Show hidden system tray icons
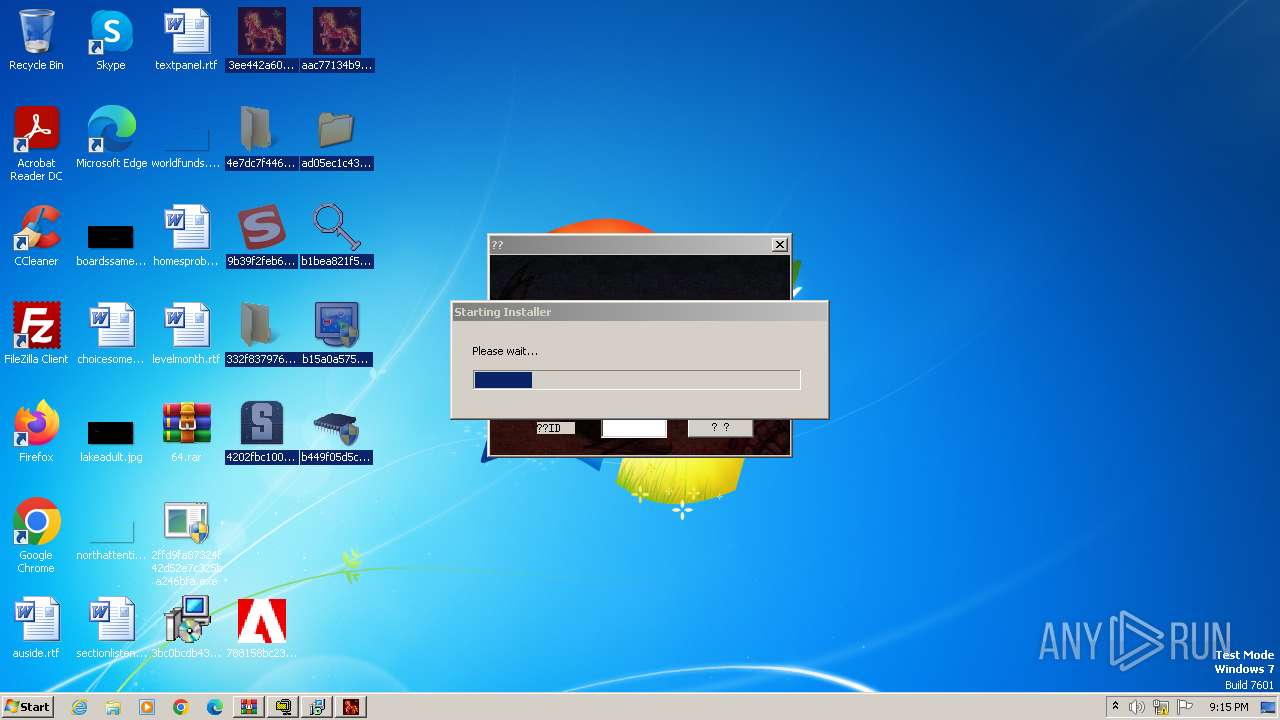1280x720 pixels. 1115,707
